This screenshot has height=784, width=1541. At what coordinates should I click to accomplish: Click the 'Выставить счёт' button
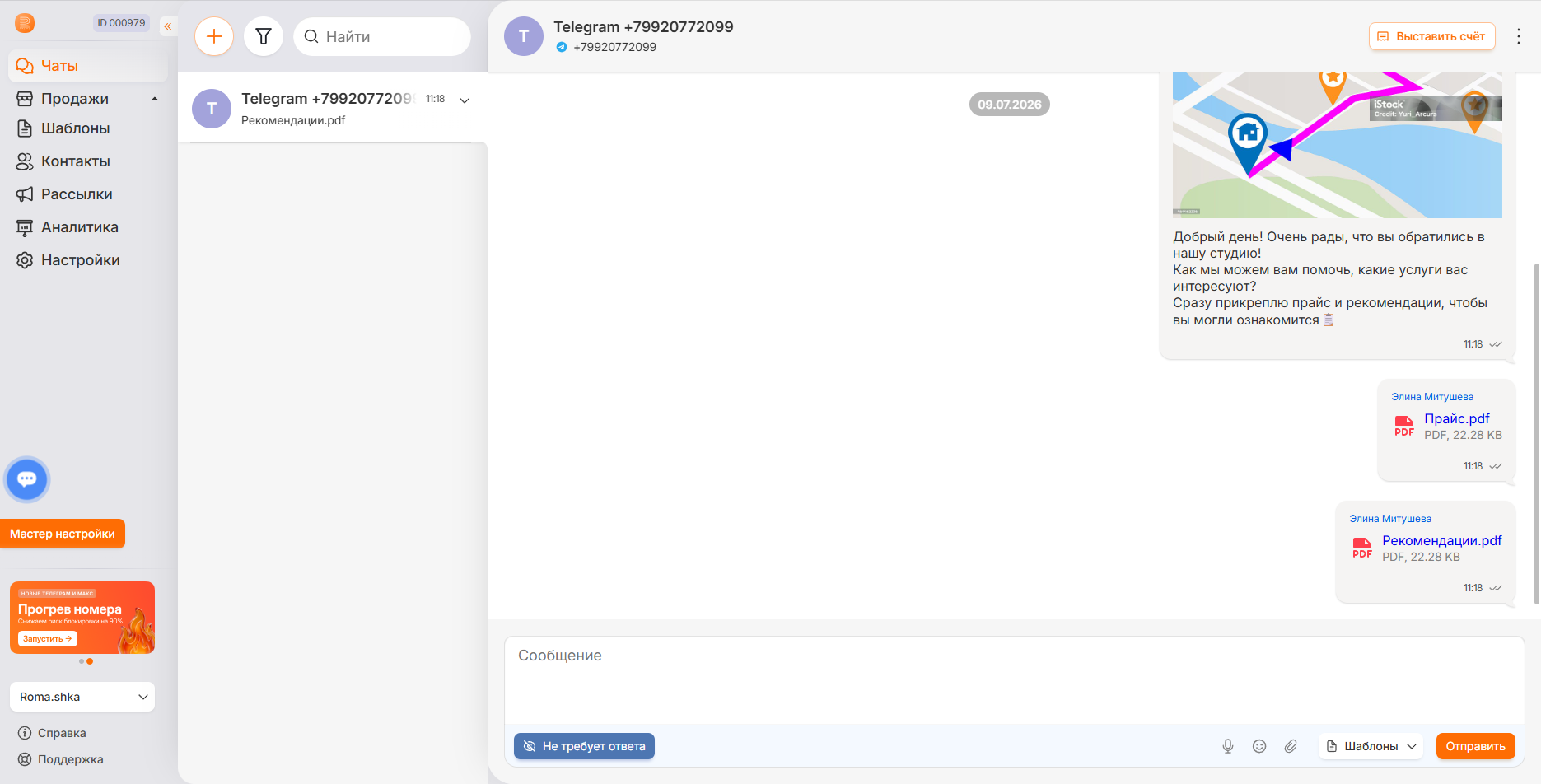tap(1431, 36)
